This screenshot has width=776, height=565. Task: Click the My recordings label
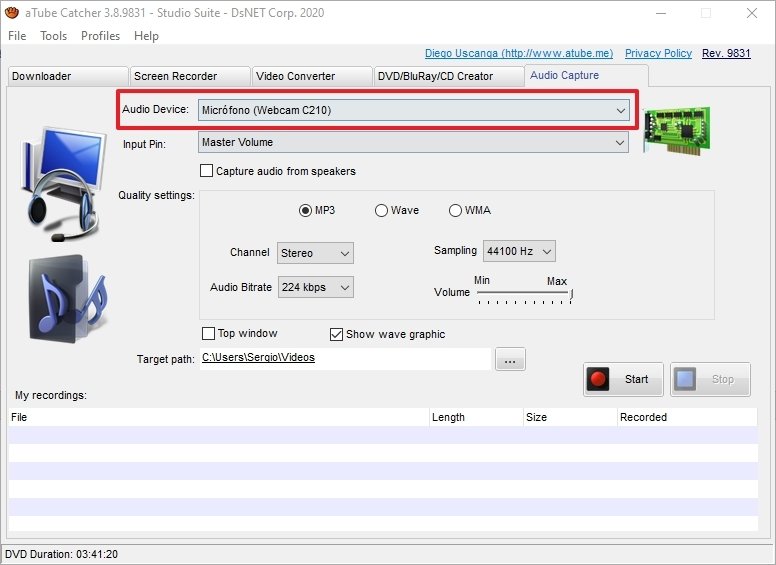[x=50, y=395]
